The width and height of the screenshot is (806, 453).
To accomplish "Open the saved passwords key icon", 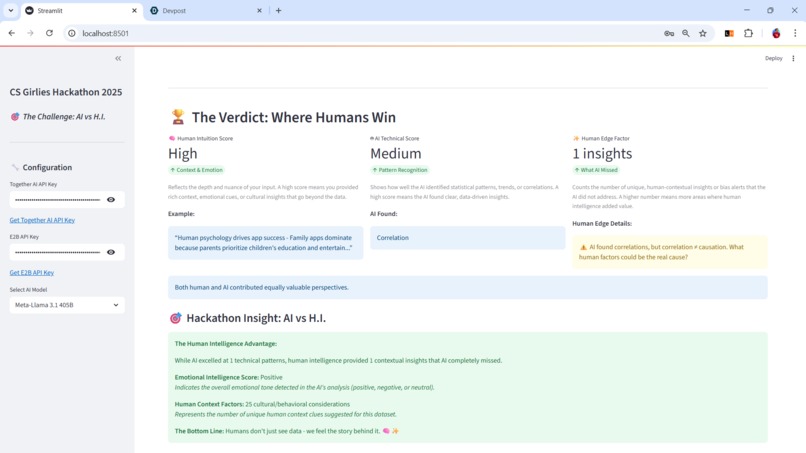I will coord(669,33).
